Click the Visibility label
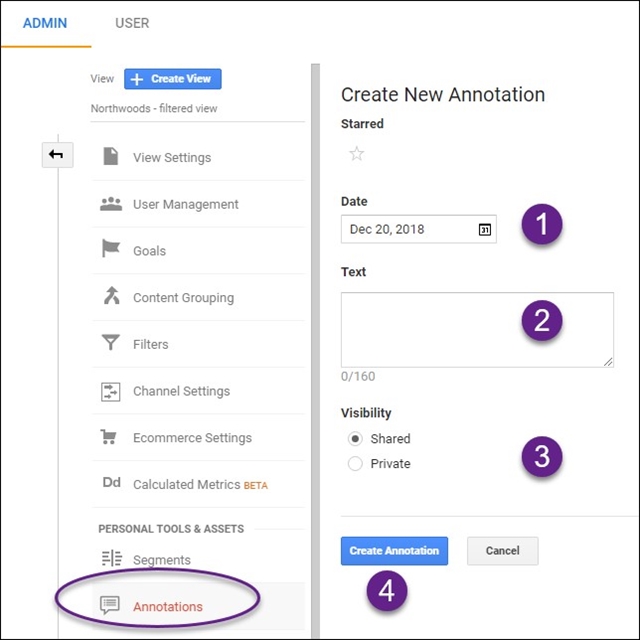Image resolution: width=640 pixels, height=640 pixels. pyautogui.click(x=366, y=413)
